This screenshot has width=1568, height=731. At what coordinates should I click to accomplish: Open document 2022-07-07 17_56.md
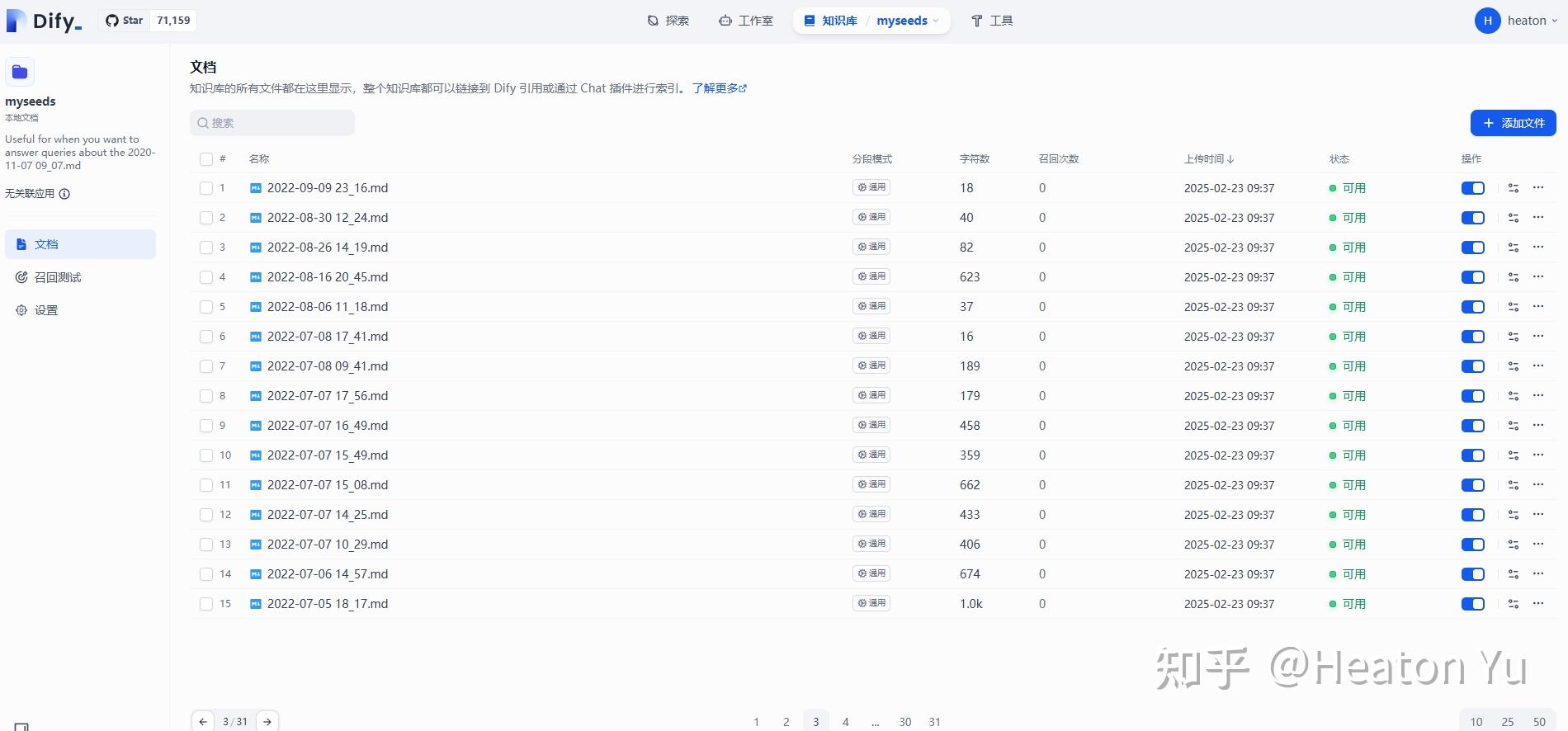(328, 396)
